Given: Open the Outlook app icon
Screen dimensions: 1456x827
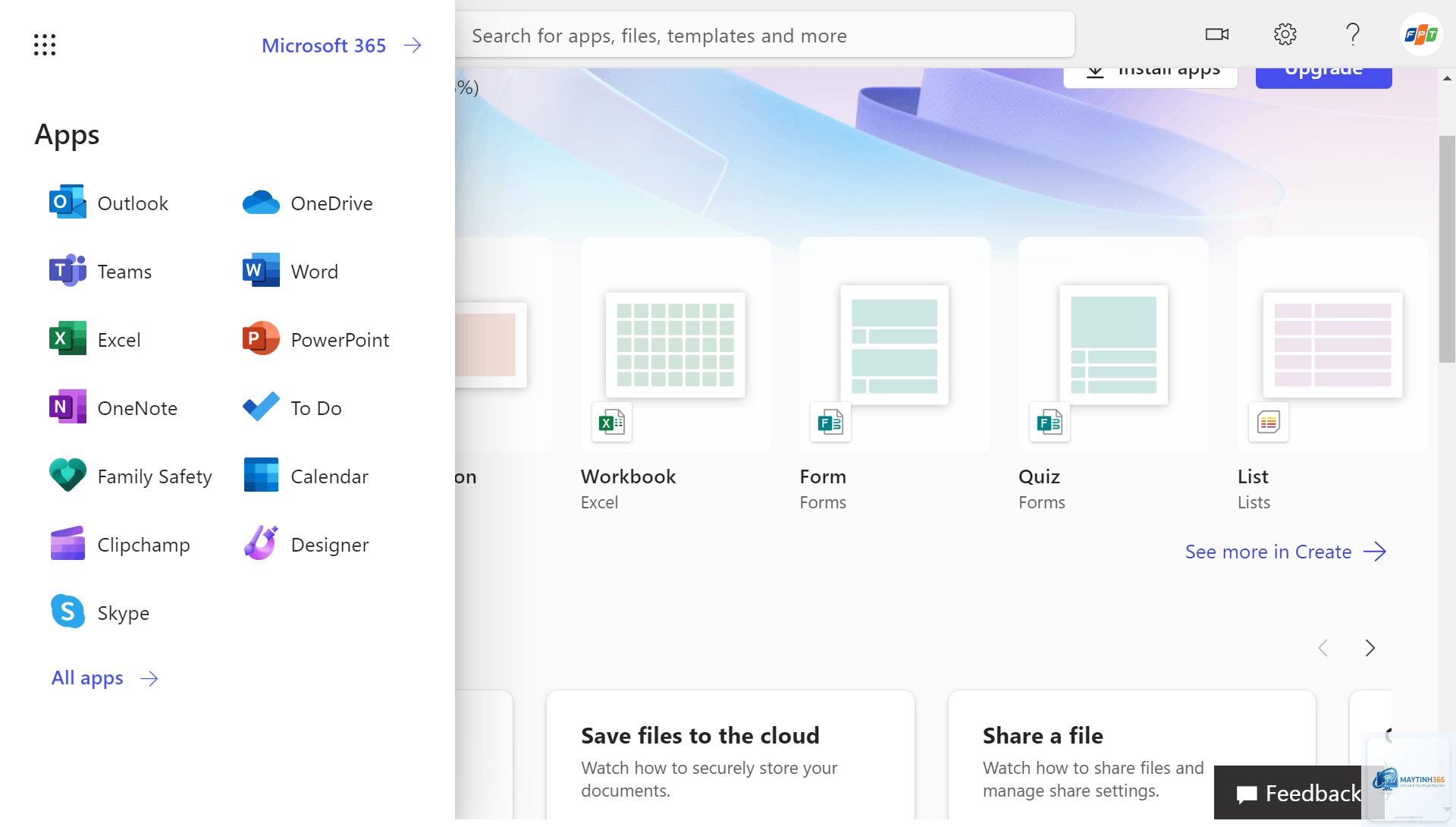Looking at the screenshot, I should coord(67,203).
